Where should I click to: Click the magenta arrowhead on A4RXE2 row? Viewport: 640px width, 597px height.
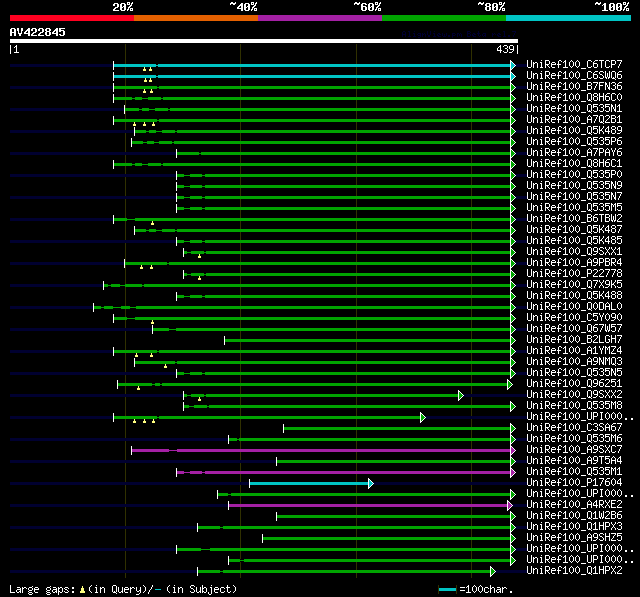coord(510,506)
